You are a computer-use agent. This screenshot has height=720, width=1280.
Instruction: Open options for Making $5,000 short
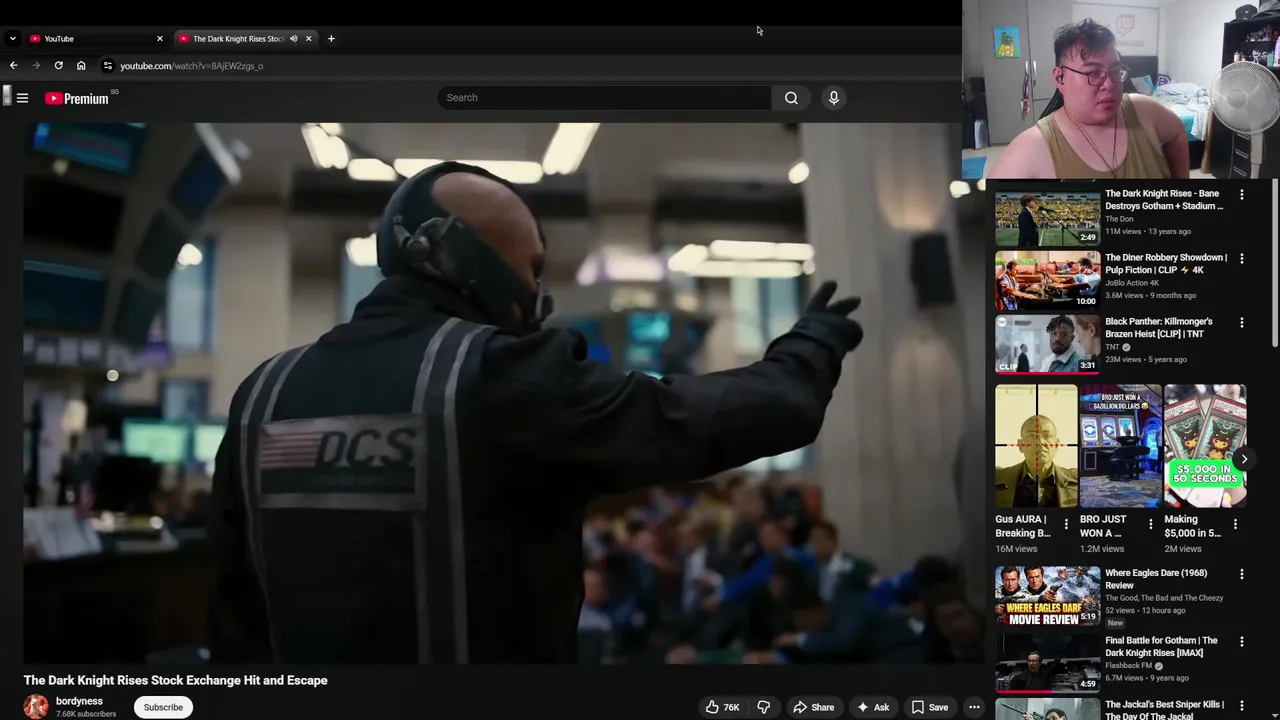(1235, 524)
